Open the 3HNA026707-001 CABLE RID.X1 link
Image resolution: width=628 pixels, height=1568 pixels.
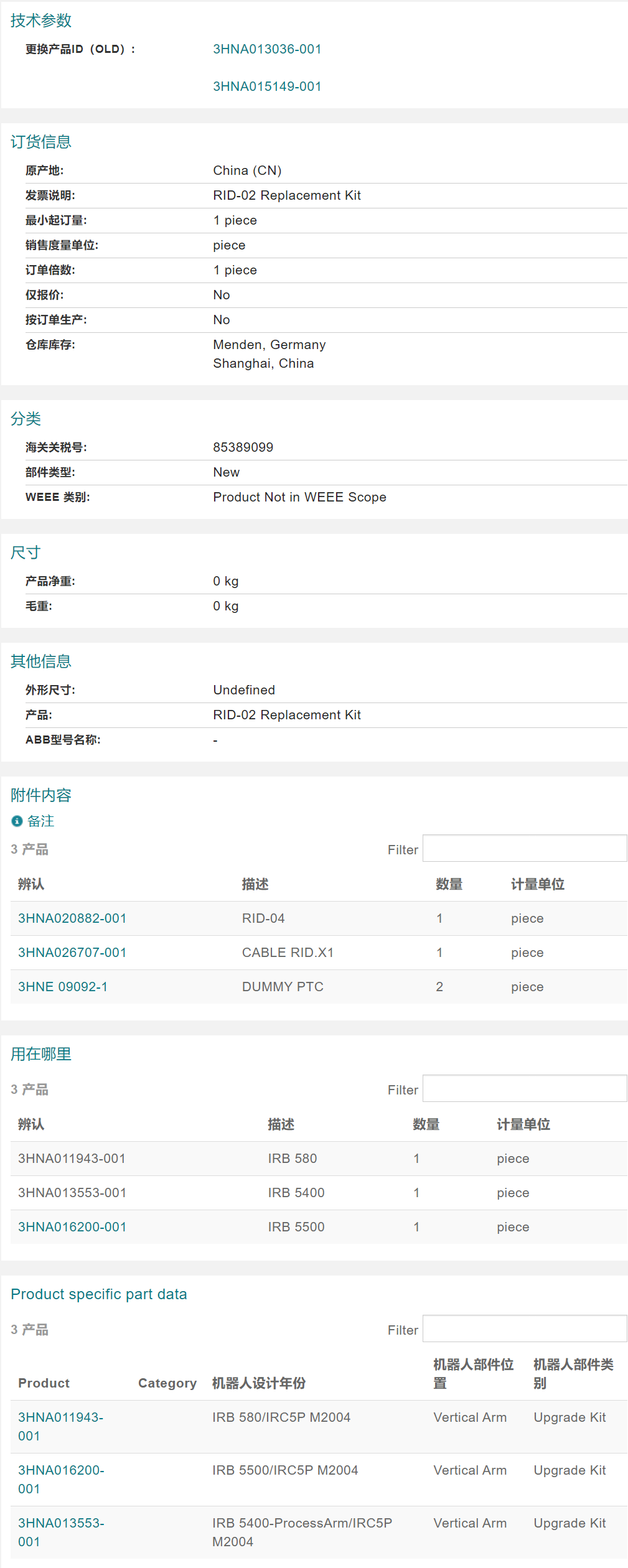[72, 953]
